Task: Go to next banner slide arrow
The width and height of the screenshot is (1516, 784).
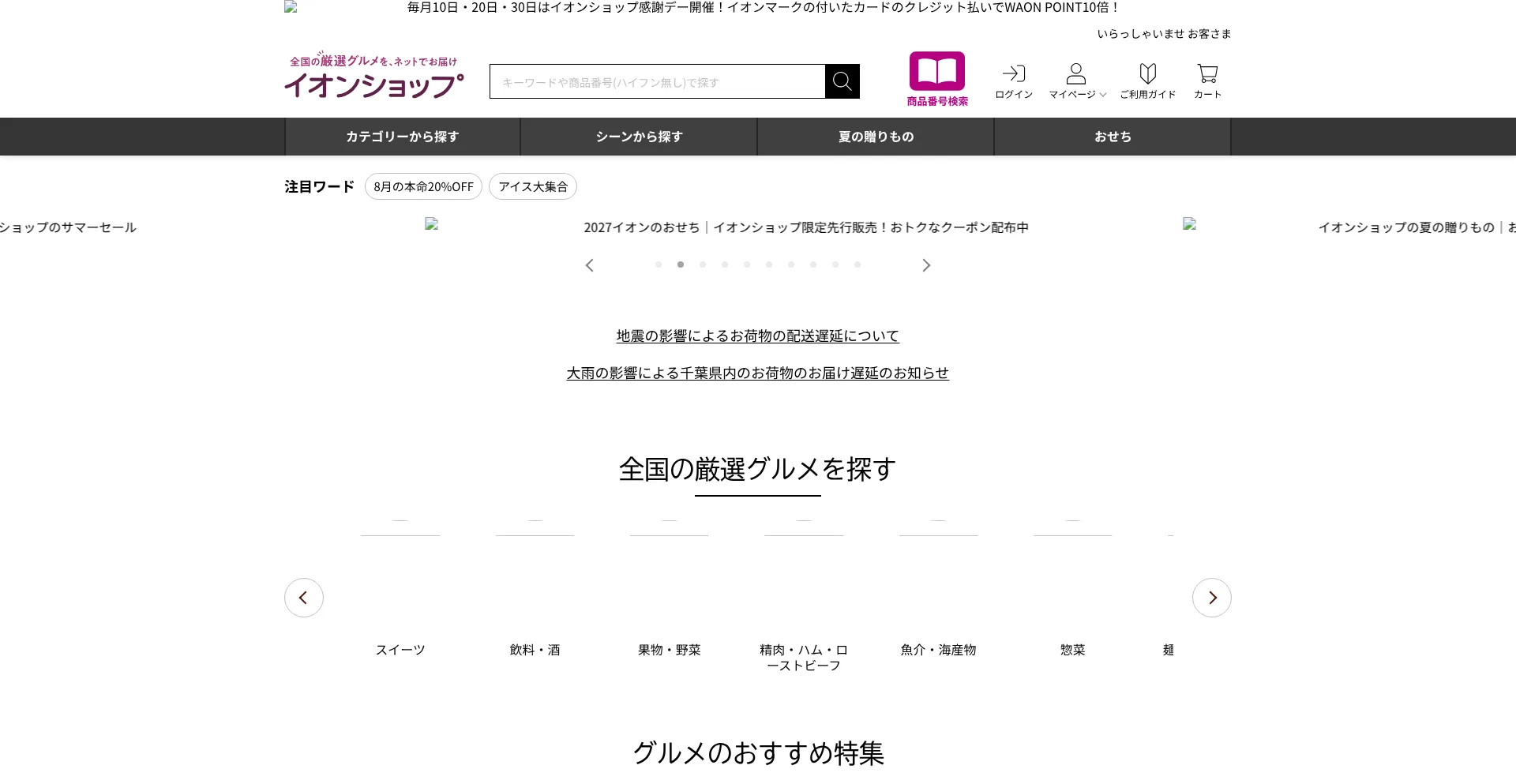Action: (926, 265)
